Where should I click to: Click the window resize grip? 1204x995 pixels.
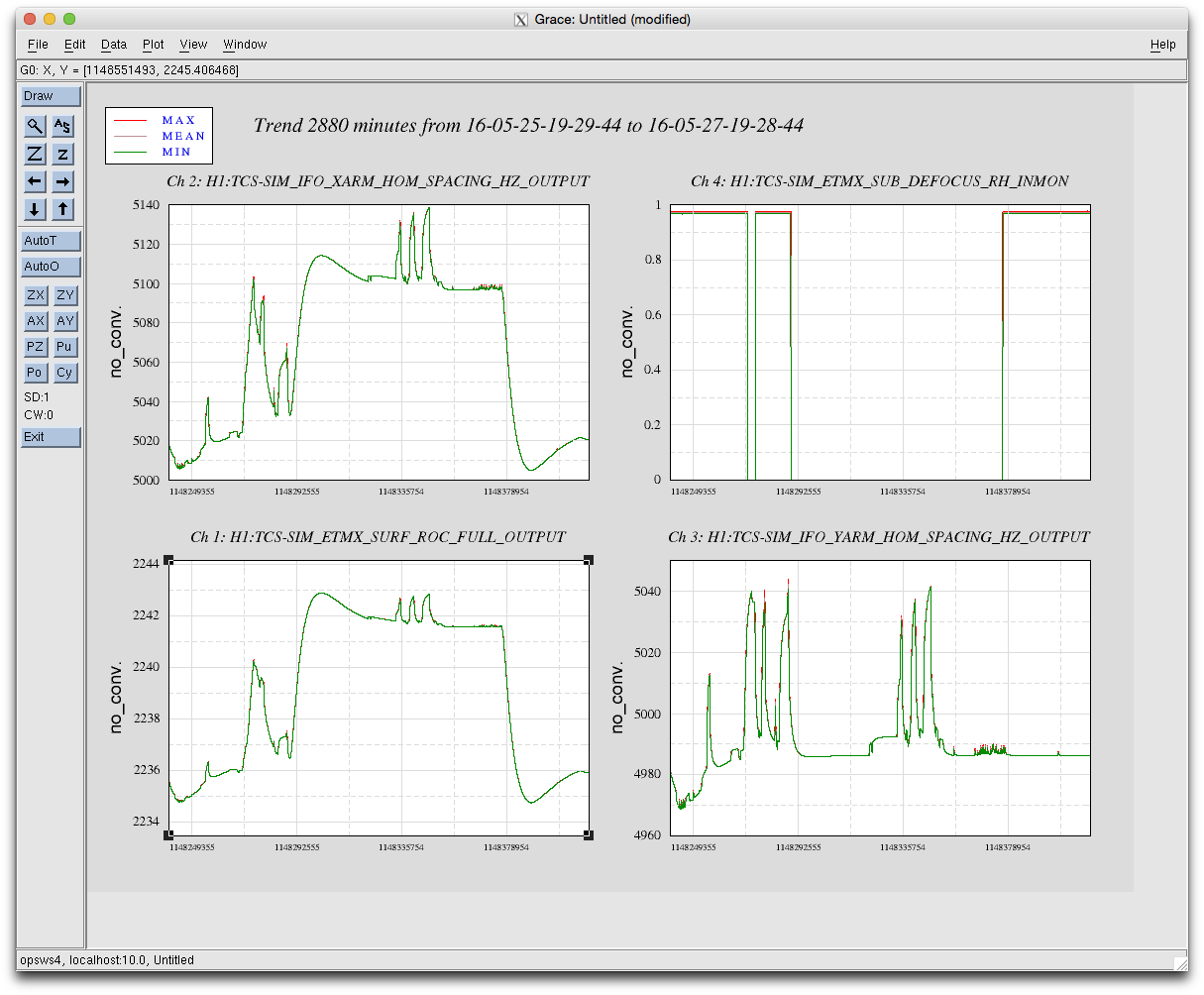(x=1180, y=963)
